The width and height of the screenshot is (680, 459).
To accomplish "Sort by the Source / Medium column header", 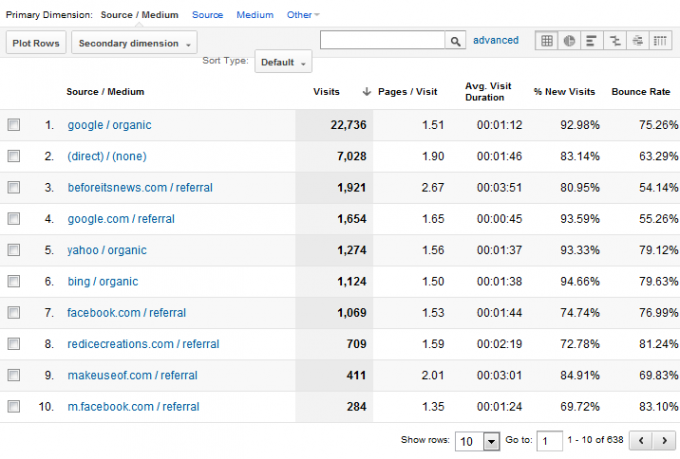I will click(105, 92).
